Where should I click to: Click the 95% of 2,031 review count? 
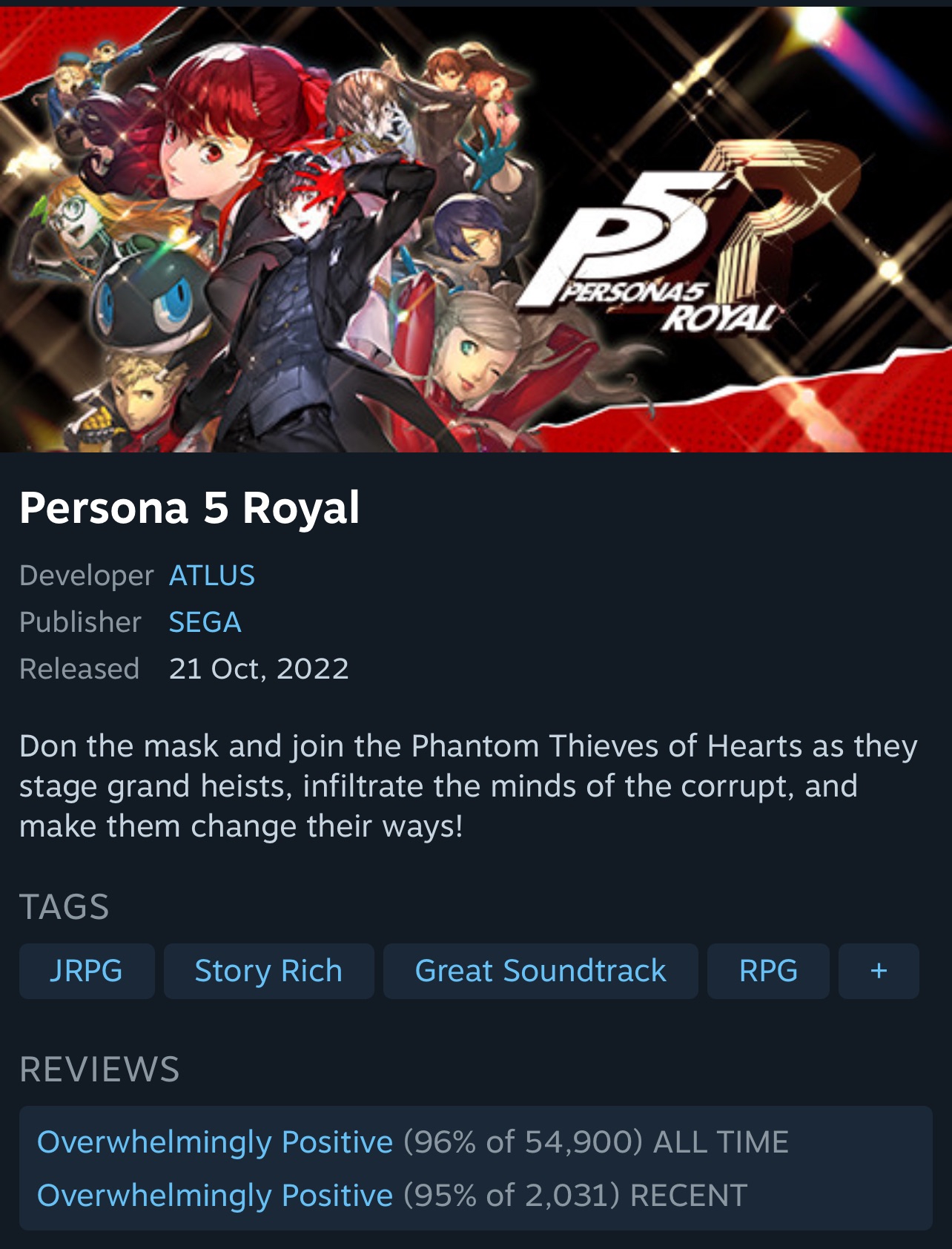coord(512,1196)
